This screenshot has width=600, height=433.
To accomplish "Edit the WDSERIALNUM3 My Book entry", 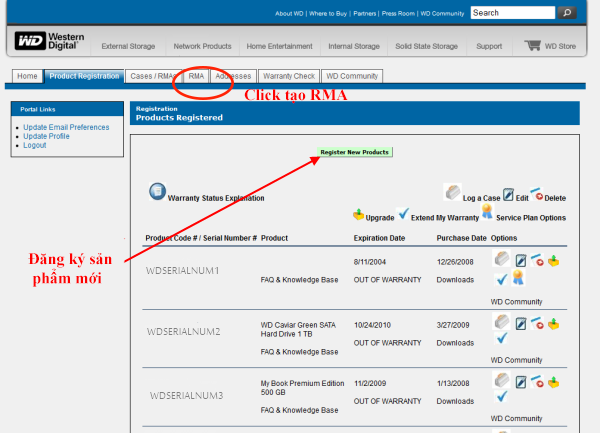I will [x=520, y=382].
